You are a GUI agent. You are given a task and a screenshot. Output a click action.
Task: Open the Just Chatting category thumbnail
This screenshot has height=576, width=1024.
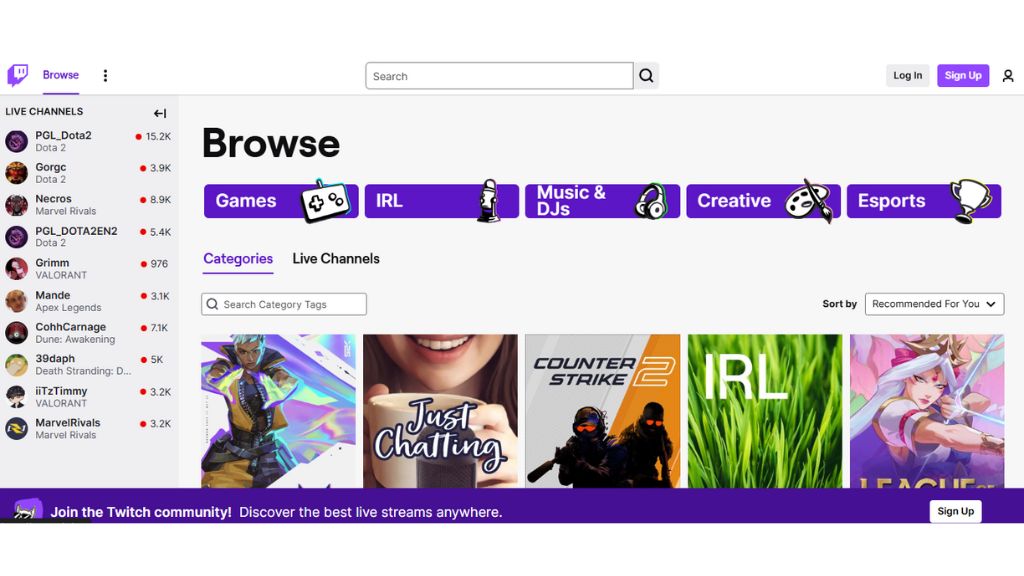440,411
